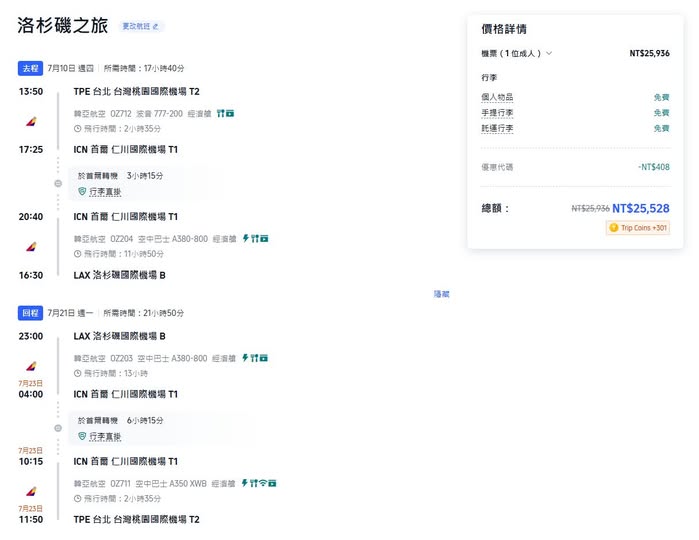The image size is (699, 540).
Task: Click the Asiana Airlines logo for flight OZ204
Action: pyautogui.click(x=31, y=246)
